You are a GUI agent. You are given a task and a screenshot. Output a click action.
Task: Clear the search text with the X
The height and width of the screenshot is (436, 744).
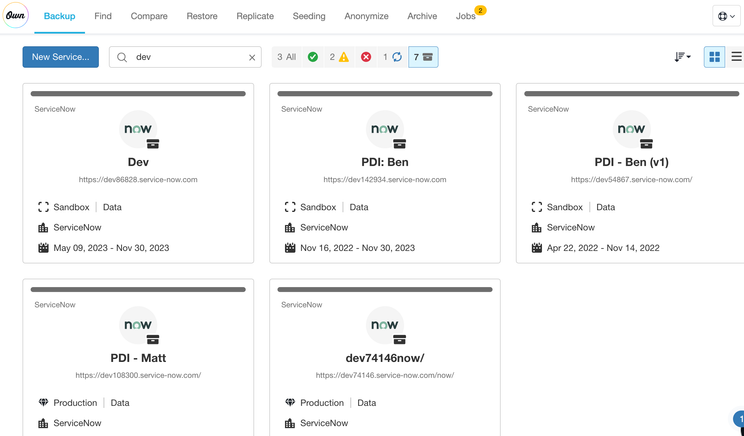point(252,57)
